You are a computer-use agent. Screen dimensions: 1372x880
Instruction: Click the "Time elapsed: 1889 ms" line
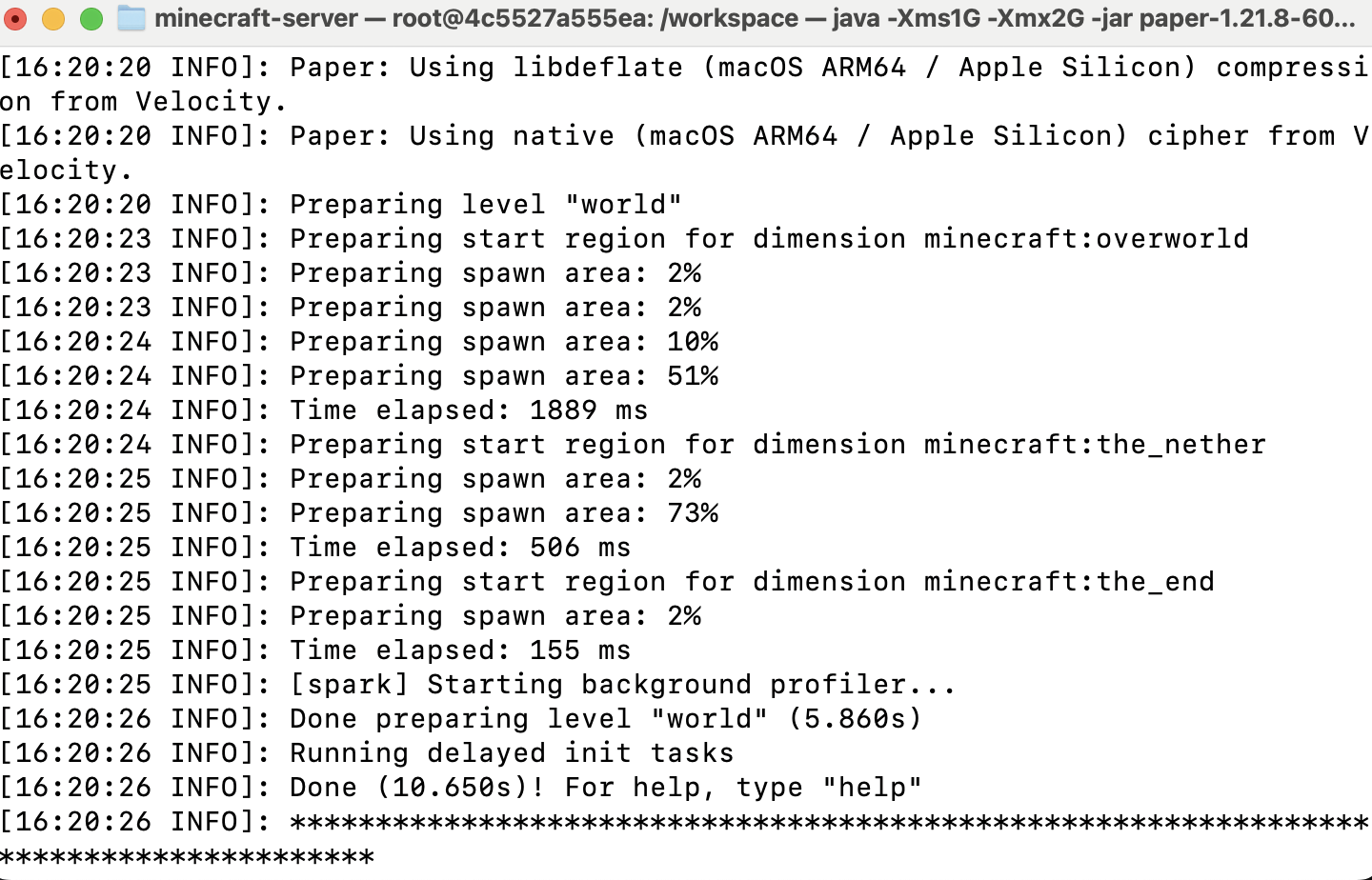pyautogui.click(x=468, y=410)
